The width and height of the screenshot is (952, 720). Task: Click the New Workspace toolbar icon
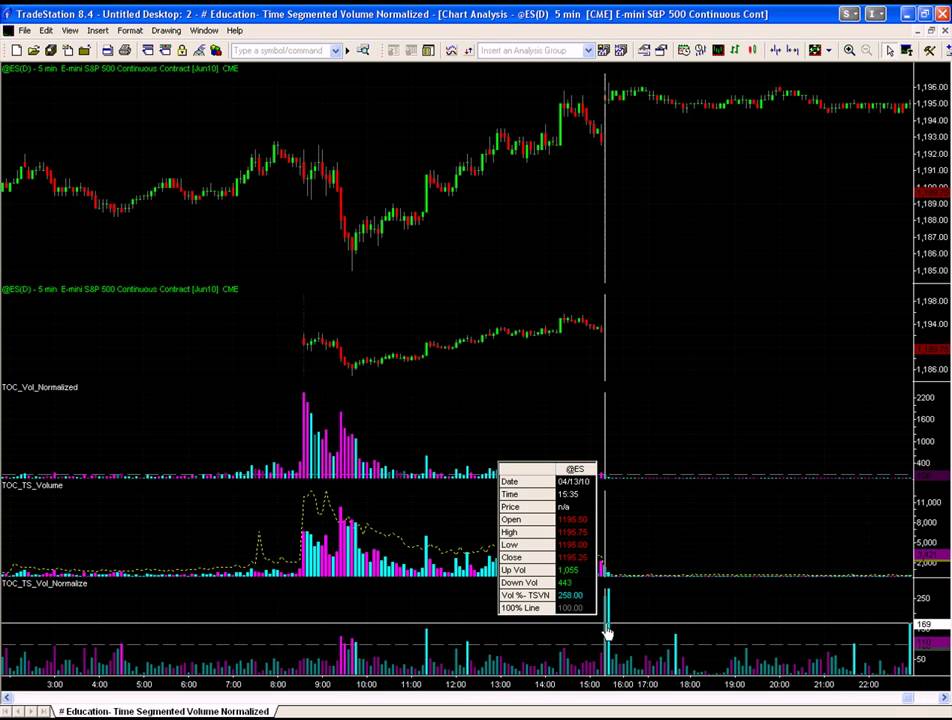click(x=68, y=50)
